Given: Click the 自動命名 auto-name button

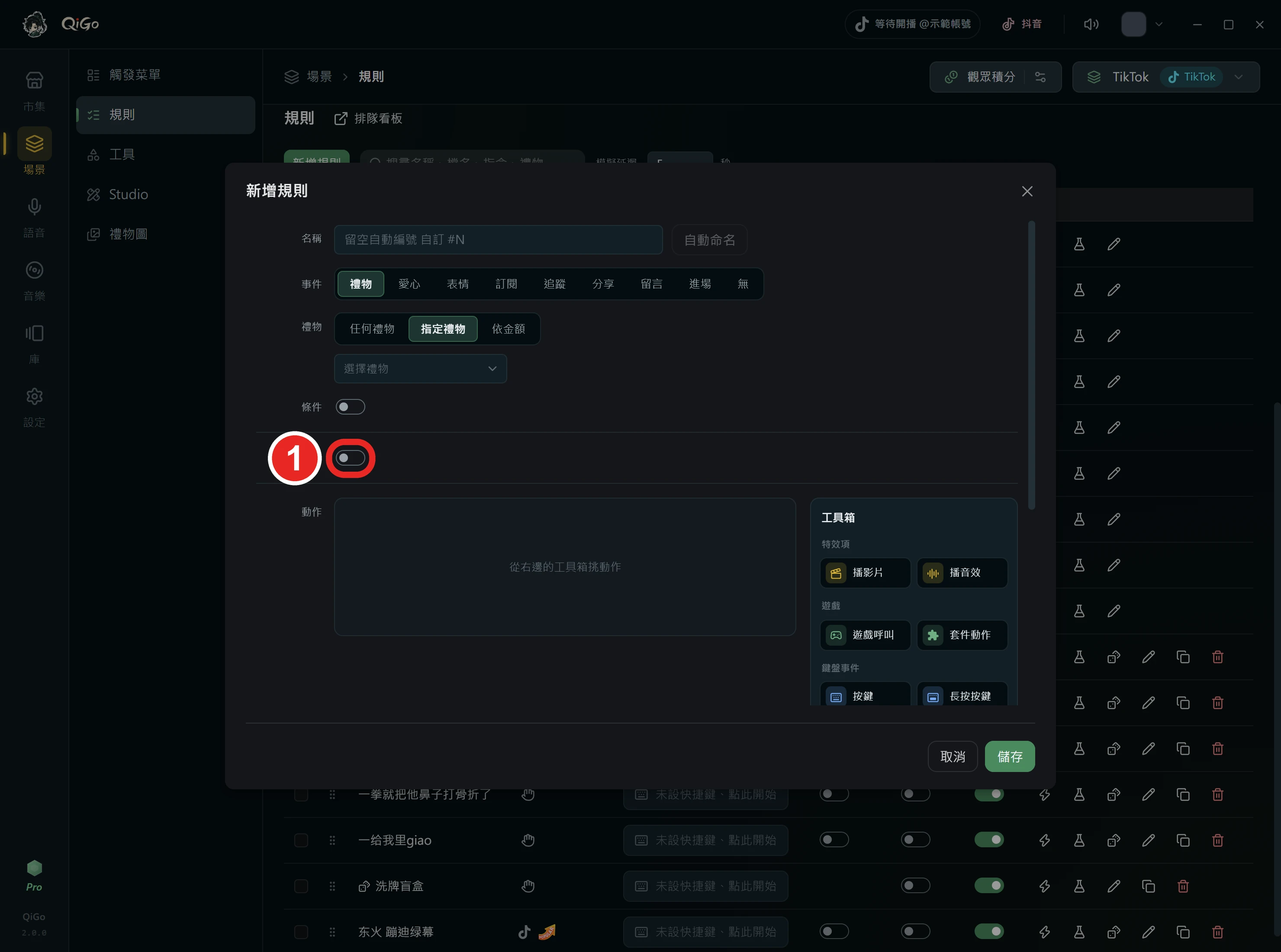Looking at the screenshot, I should click(x=709, y=240).
